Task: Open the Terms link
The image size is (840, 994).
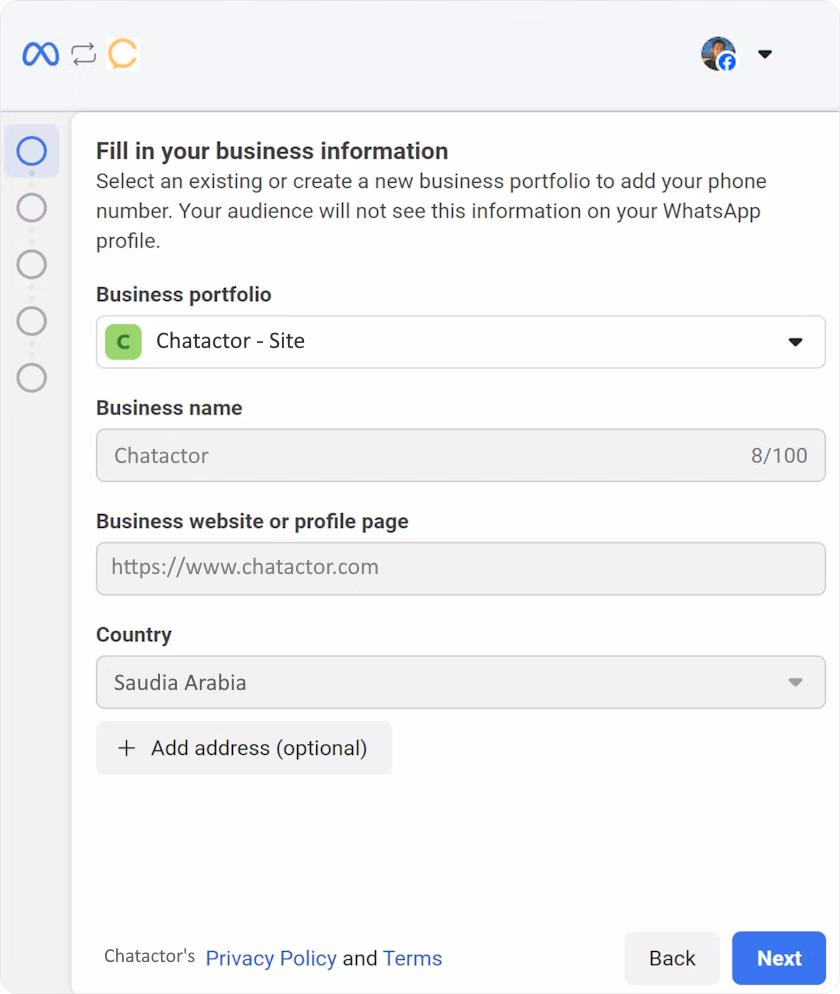Action: point(412,958)
